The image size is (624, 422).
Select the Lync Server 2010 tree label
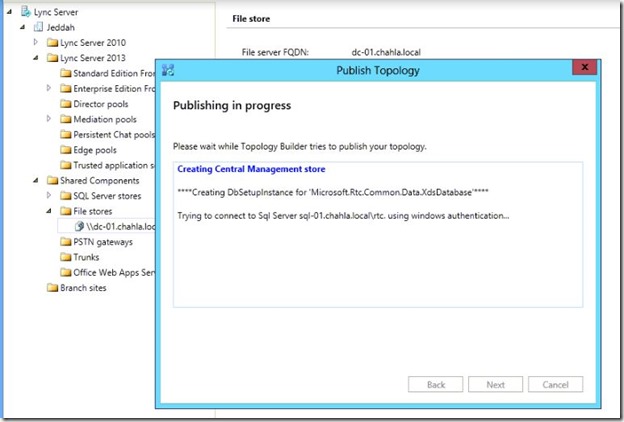(x=93, y=43)
